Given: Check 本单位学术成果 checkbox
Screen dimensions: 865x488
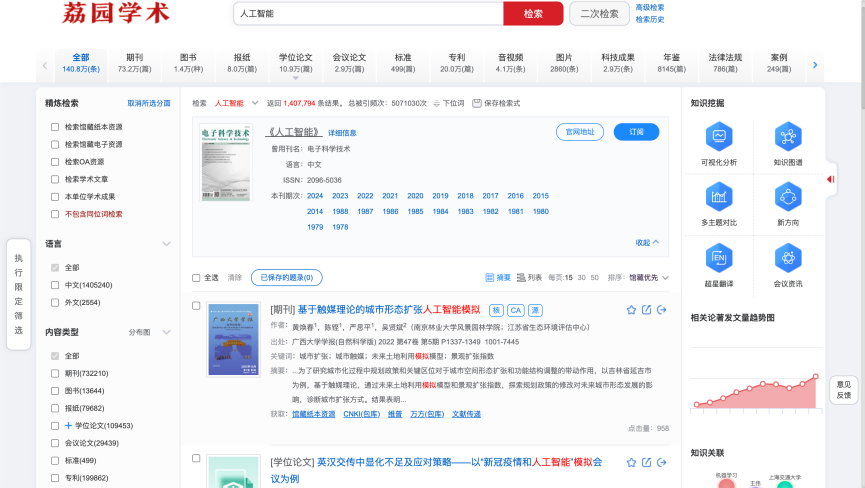Looking at the screenshot, I should point(55,196).
